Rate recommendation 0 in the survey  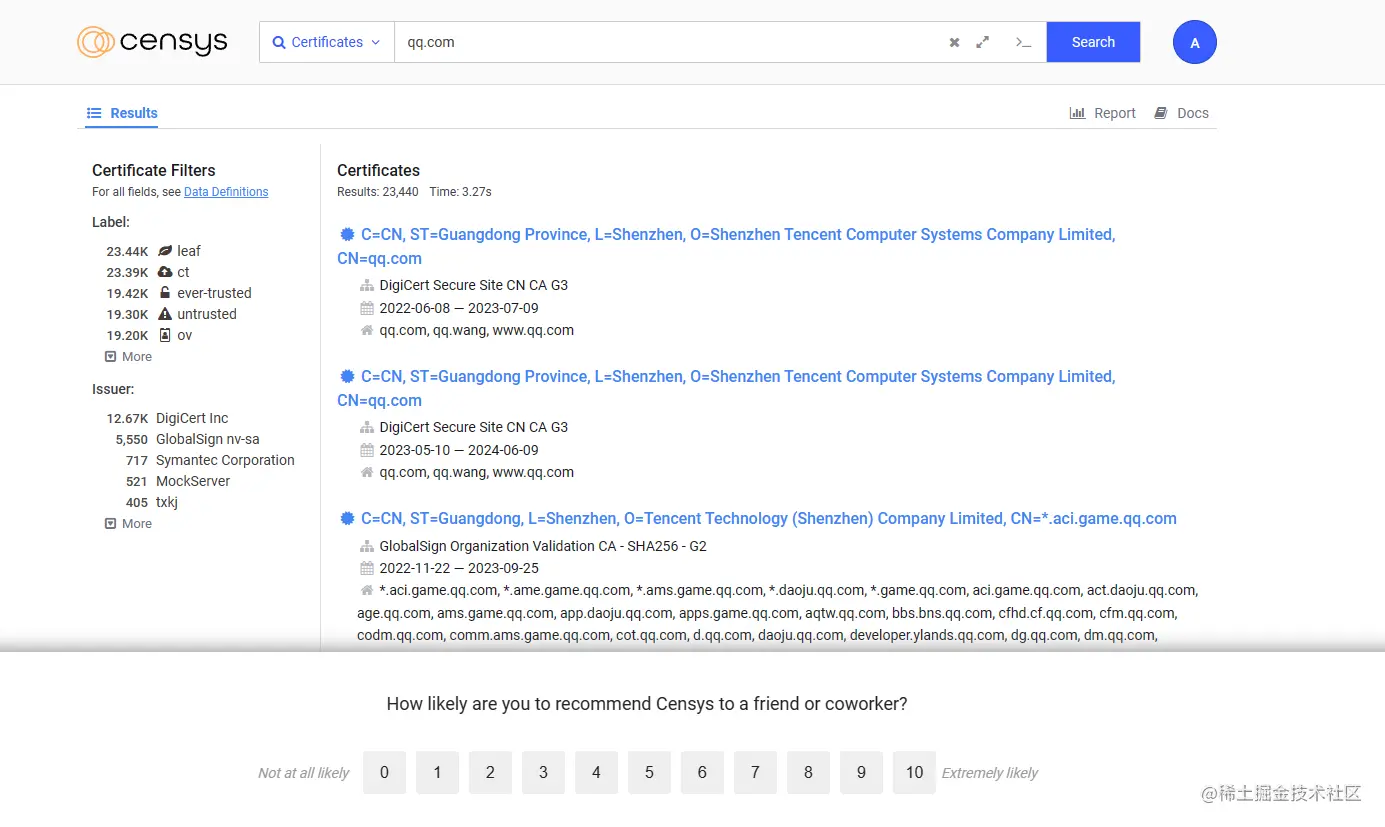384,772
